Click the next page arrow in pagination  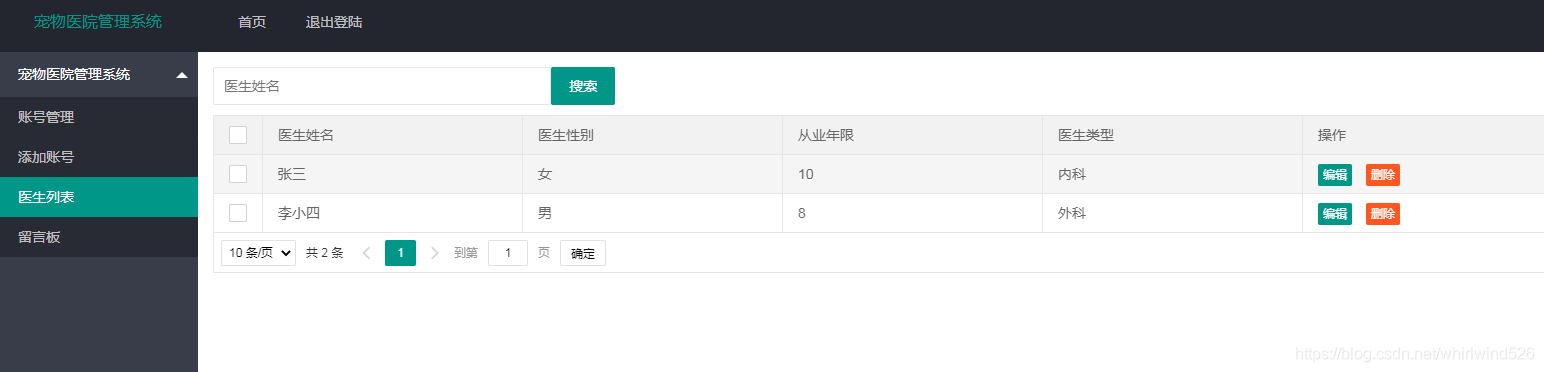pyautogui.click(x=434, y=253)
